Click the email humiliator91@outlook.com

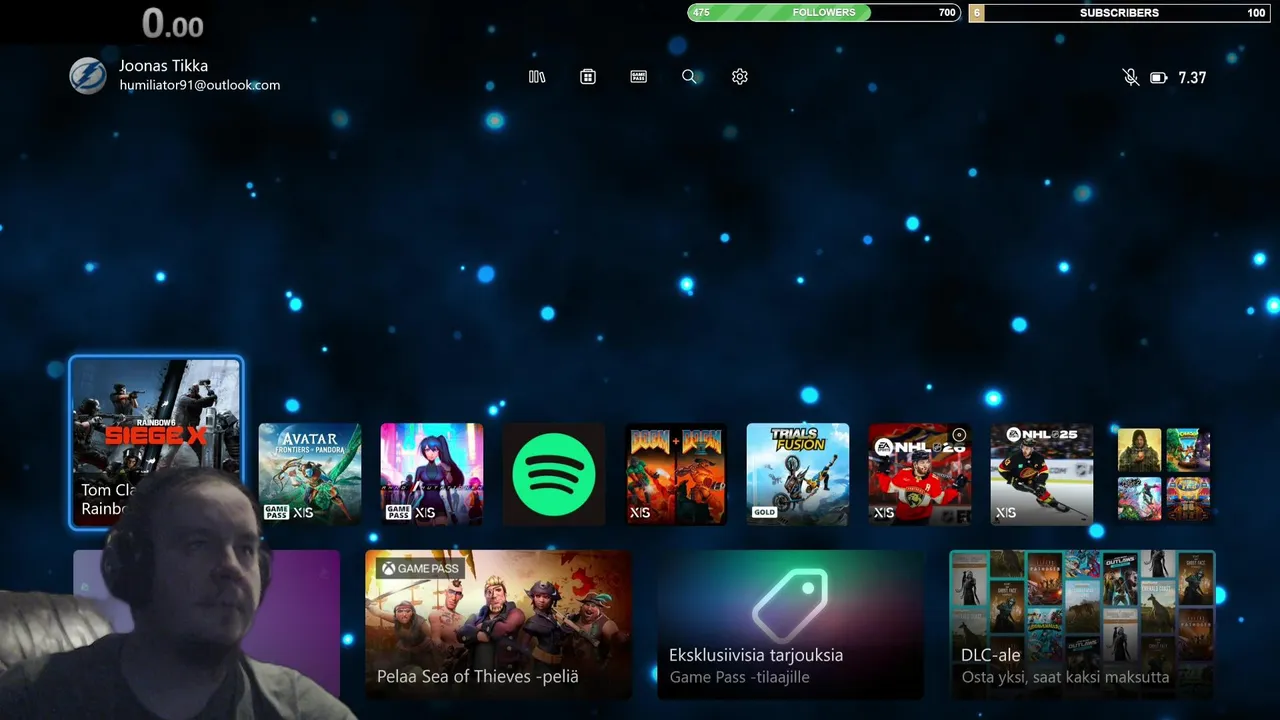coord(200,86)
